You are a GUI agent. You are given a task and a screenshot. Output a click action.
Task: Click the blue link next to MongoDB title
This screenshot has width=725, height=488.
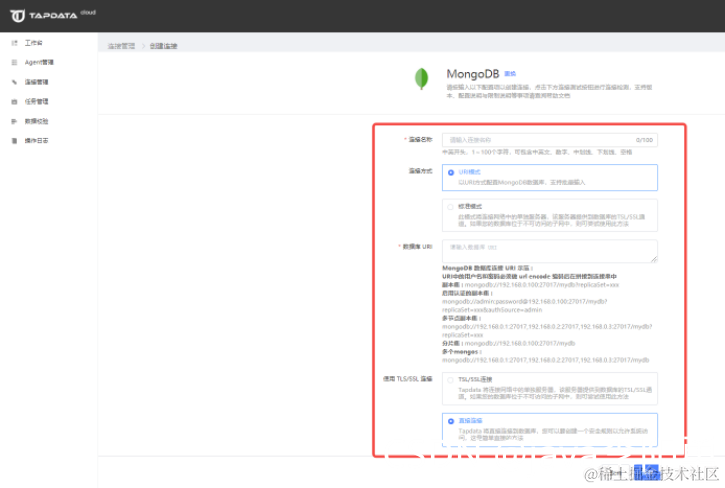[x=510, y=74]
